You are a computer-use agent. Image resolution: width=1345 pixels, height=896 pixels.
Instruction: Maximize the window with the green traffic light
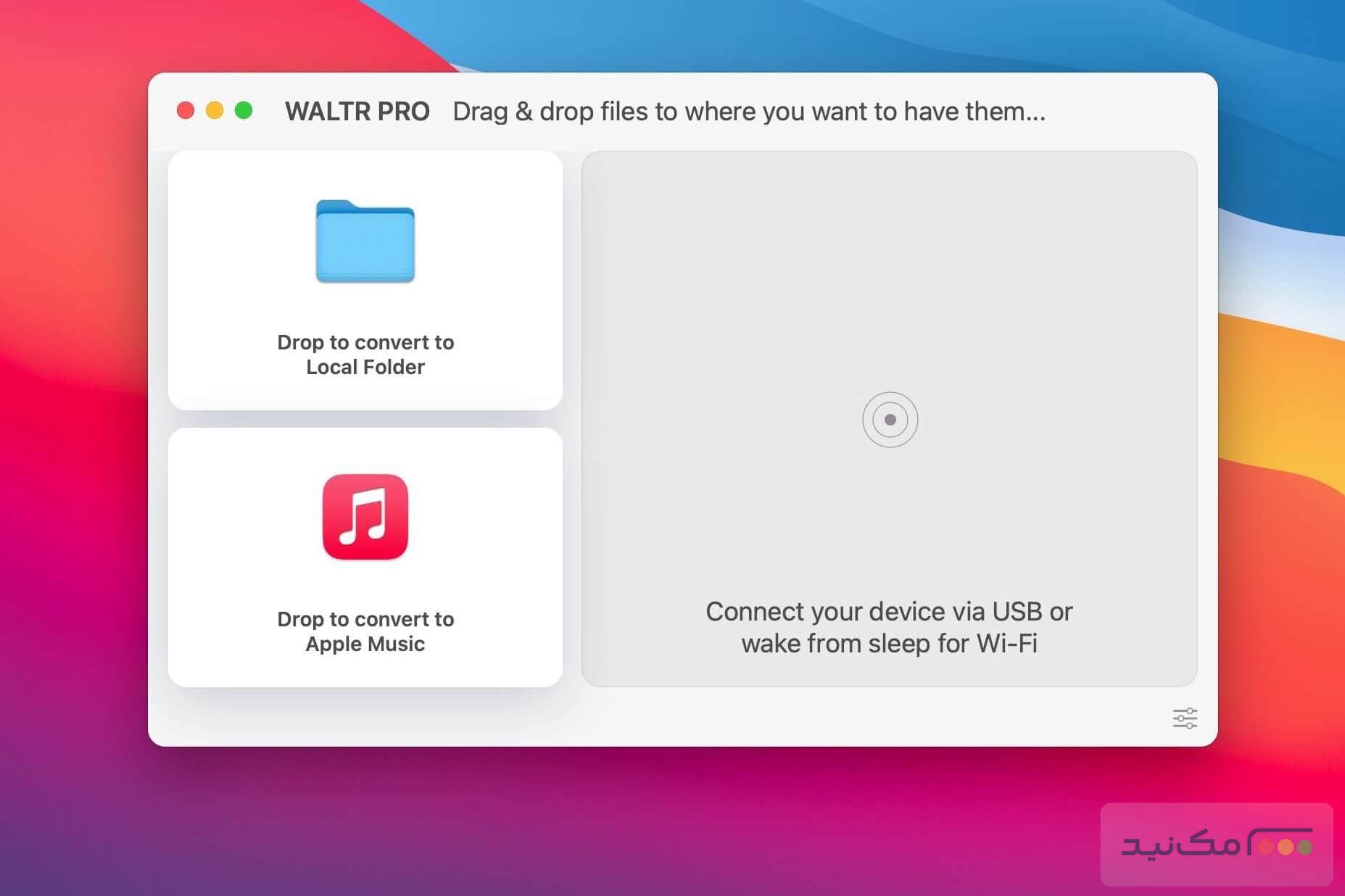[244, 110]
